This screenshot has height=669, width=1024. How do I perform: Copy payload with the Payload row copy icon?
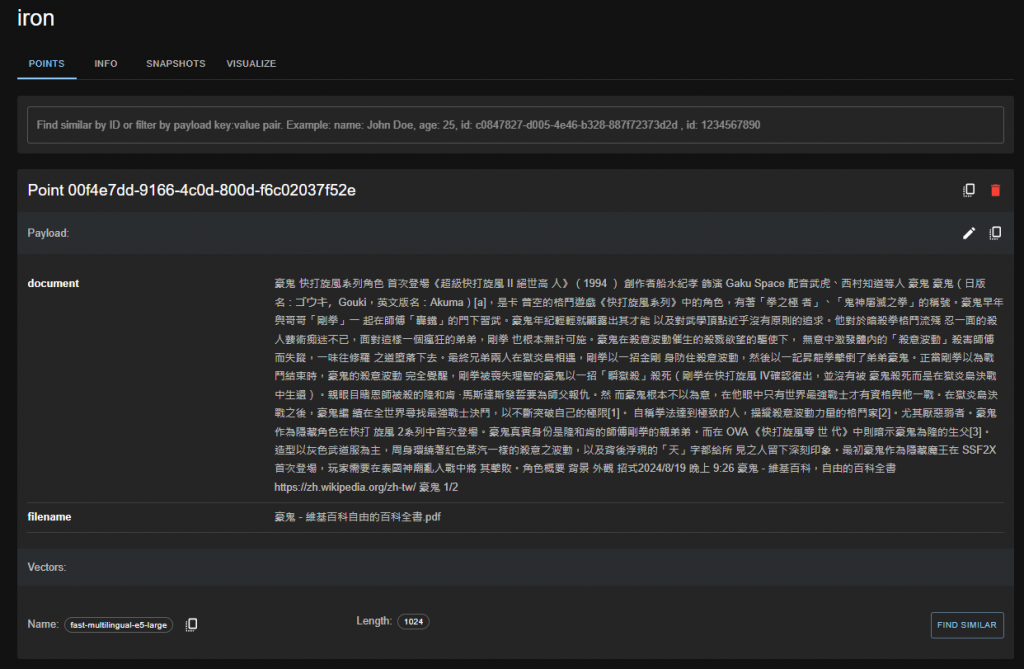pos(995,233)
